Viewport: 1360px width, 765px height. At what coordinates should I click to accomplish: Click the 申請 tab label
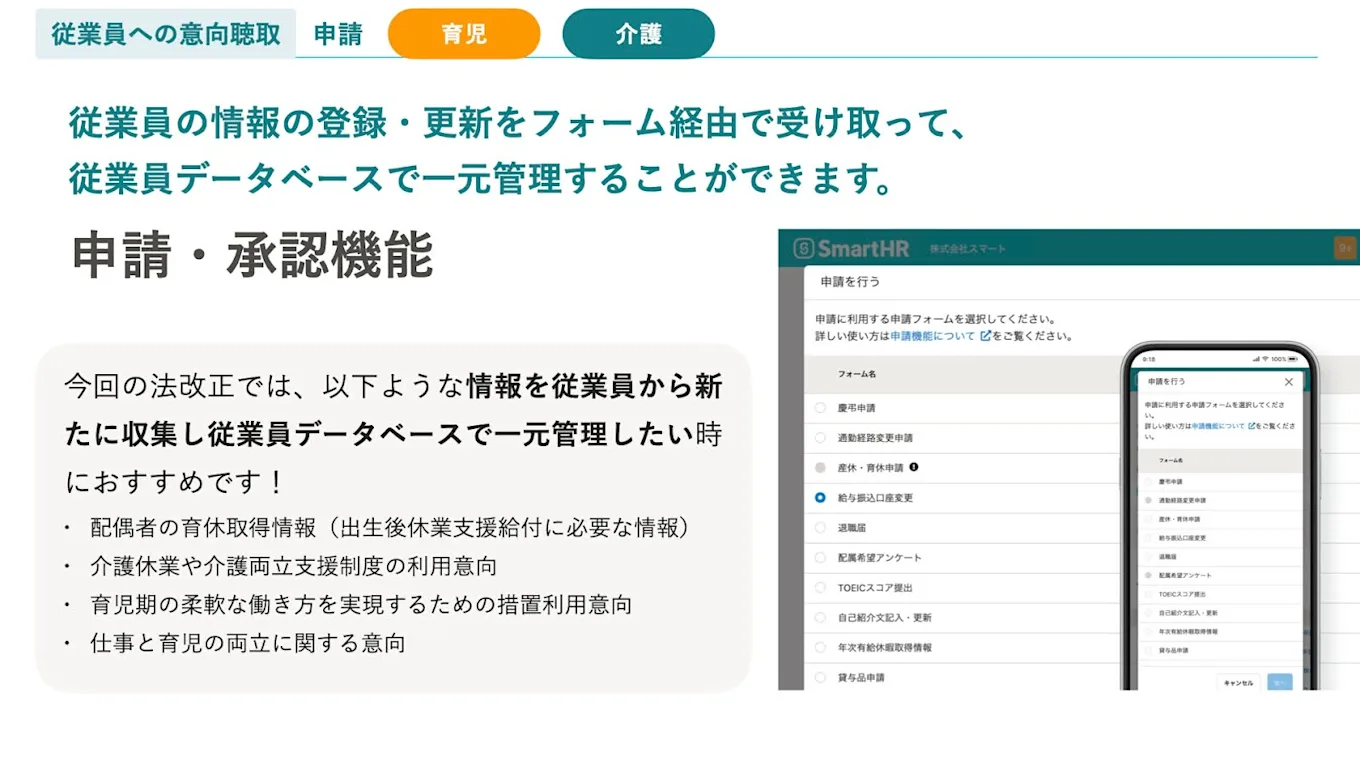point(338,34)
